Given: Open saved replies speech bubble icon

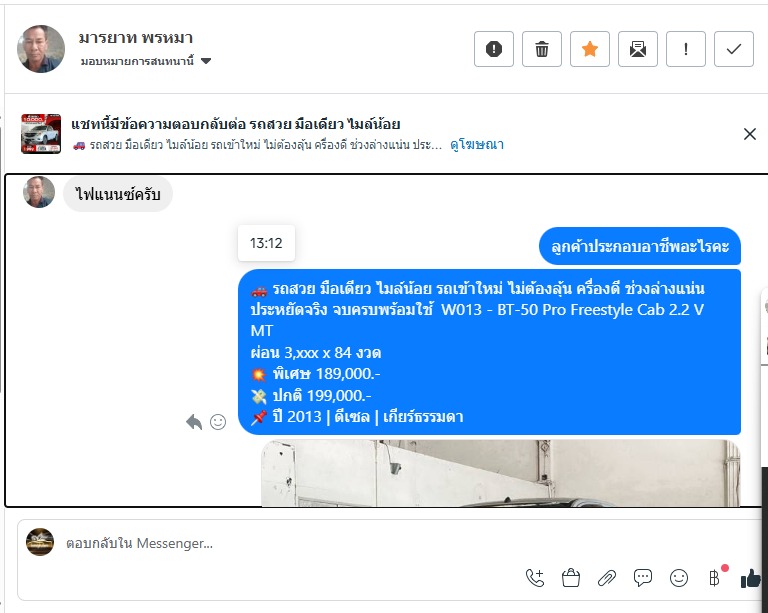Looking at the screenshot, I should pos(643,578).
